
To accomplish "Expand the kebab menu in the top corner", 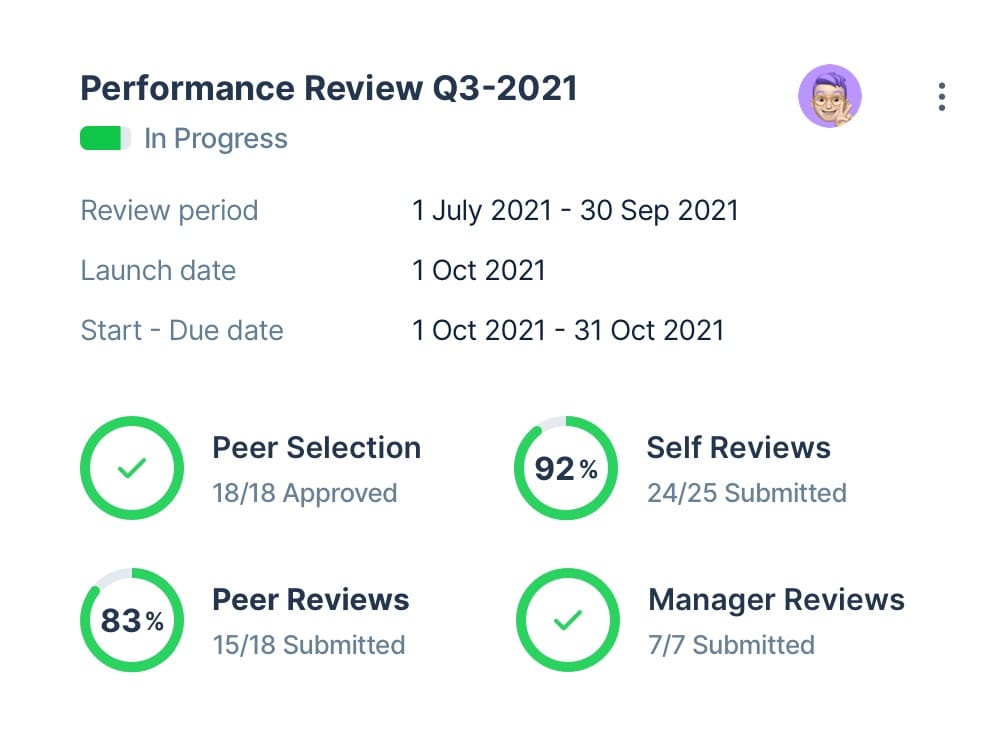I will (x=941, y=96).
